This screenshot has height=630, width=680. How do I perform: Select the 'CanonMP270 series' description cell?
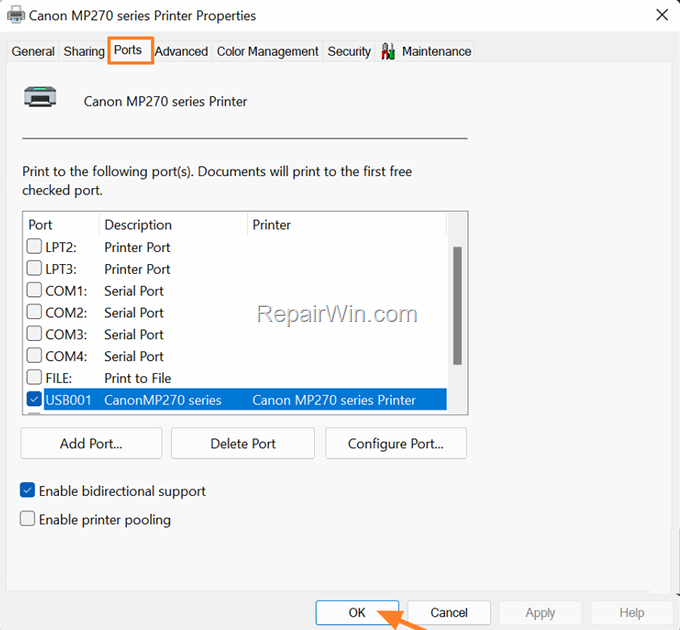pos(163,400)
